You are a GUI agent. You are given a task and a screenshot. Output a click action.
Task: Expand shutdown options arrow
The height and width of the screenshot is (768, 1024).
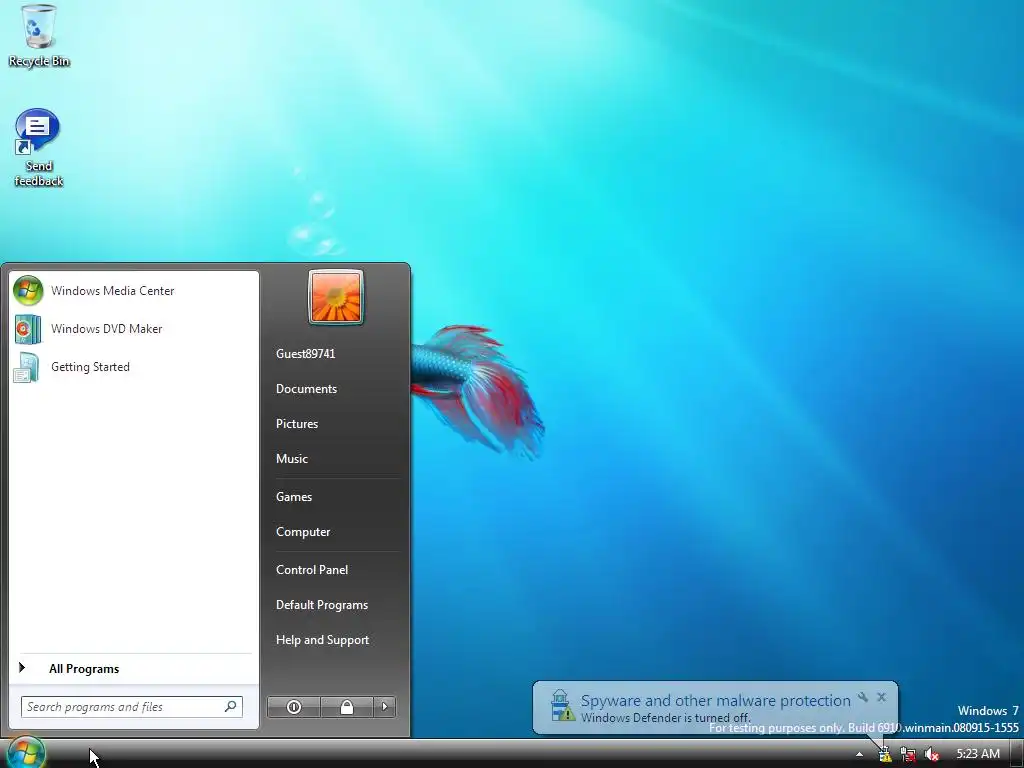(385, 707)
